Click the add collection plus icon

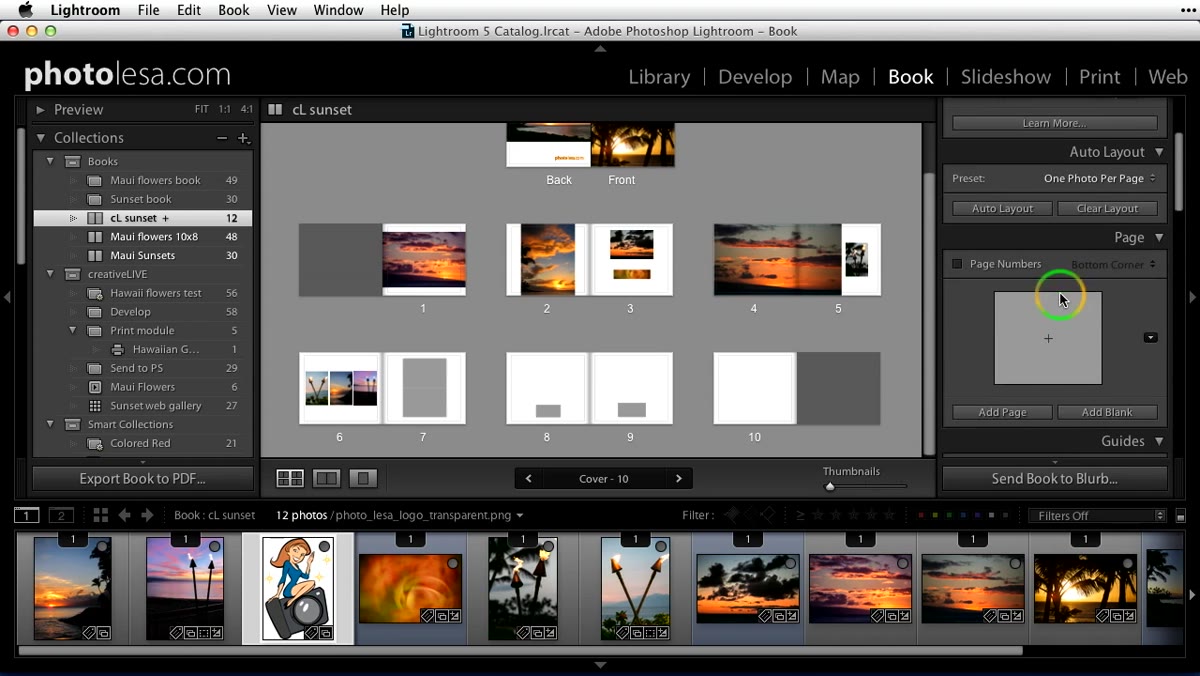tap(243, 138)
